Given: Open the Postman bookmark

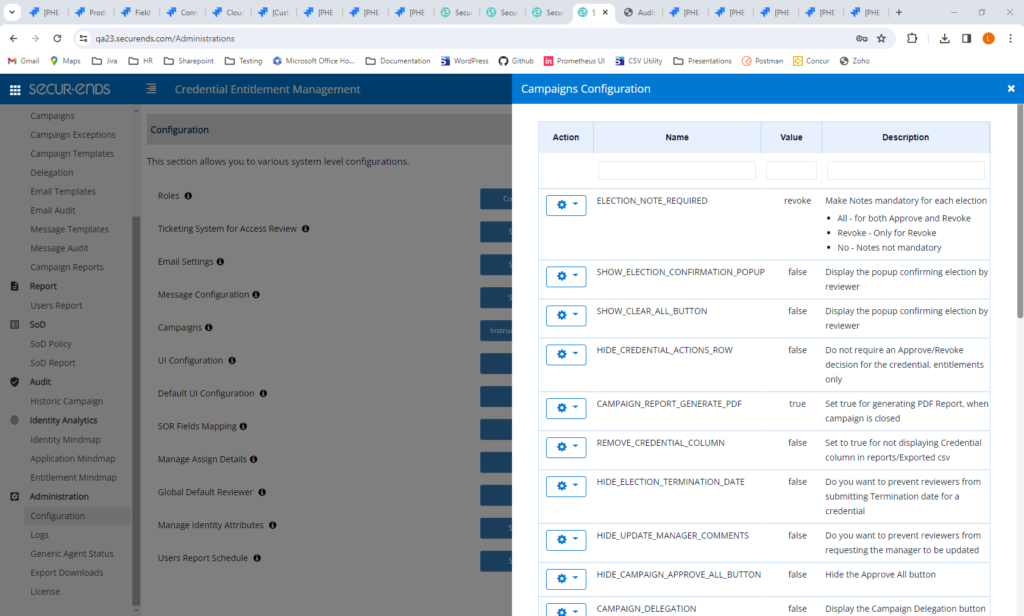Looking at the screenshot, I should tap(762, 61).
